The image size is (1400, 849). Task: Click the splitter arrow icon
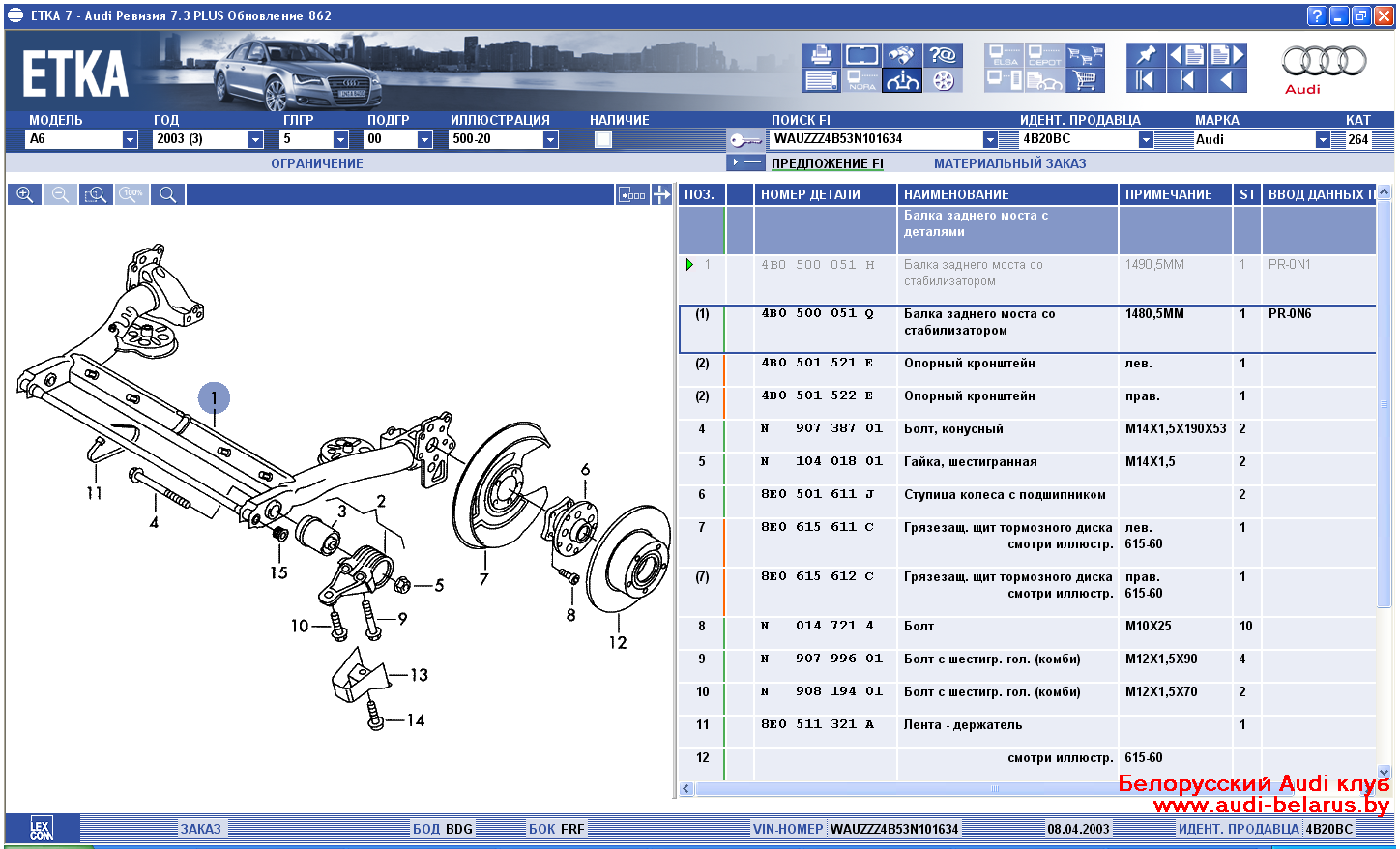[661, 194]
